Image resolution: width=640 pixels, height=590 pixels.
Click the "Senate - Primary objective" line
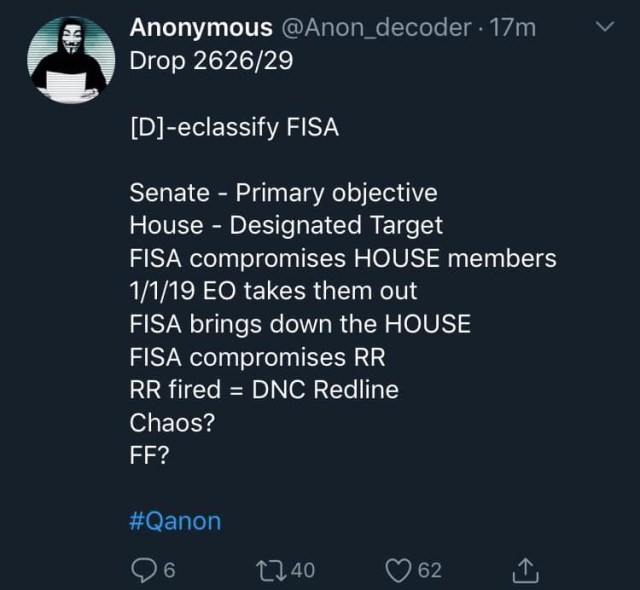click(283, 192)
